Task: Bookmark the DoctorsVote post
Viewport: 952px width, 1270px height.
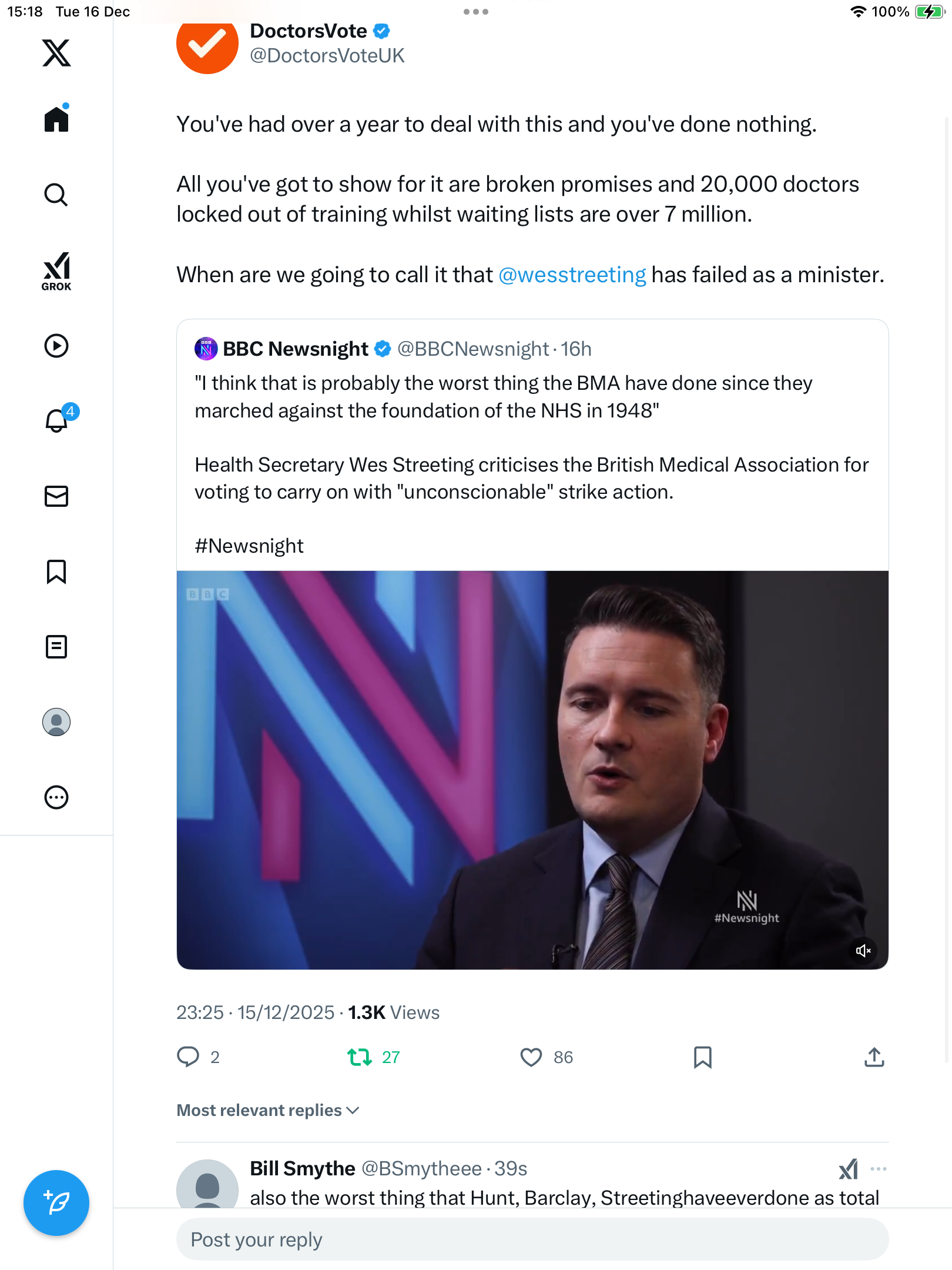Action: tap(702, 1057)
